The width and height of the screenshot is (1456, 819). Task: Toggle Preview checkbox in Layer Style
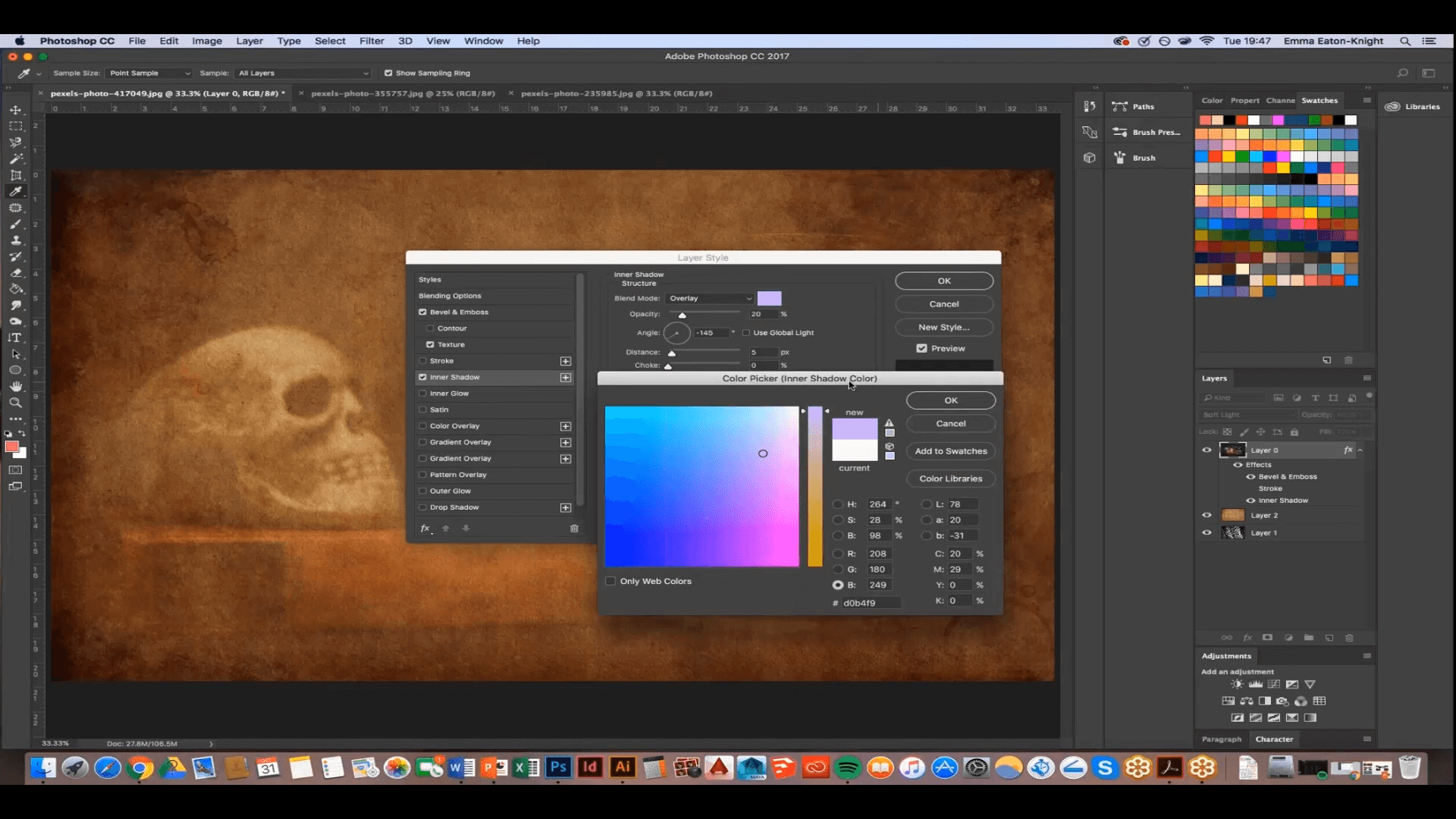(x=921, y=348)
